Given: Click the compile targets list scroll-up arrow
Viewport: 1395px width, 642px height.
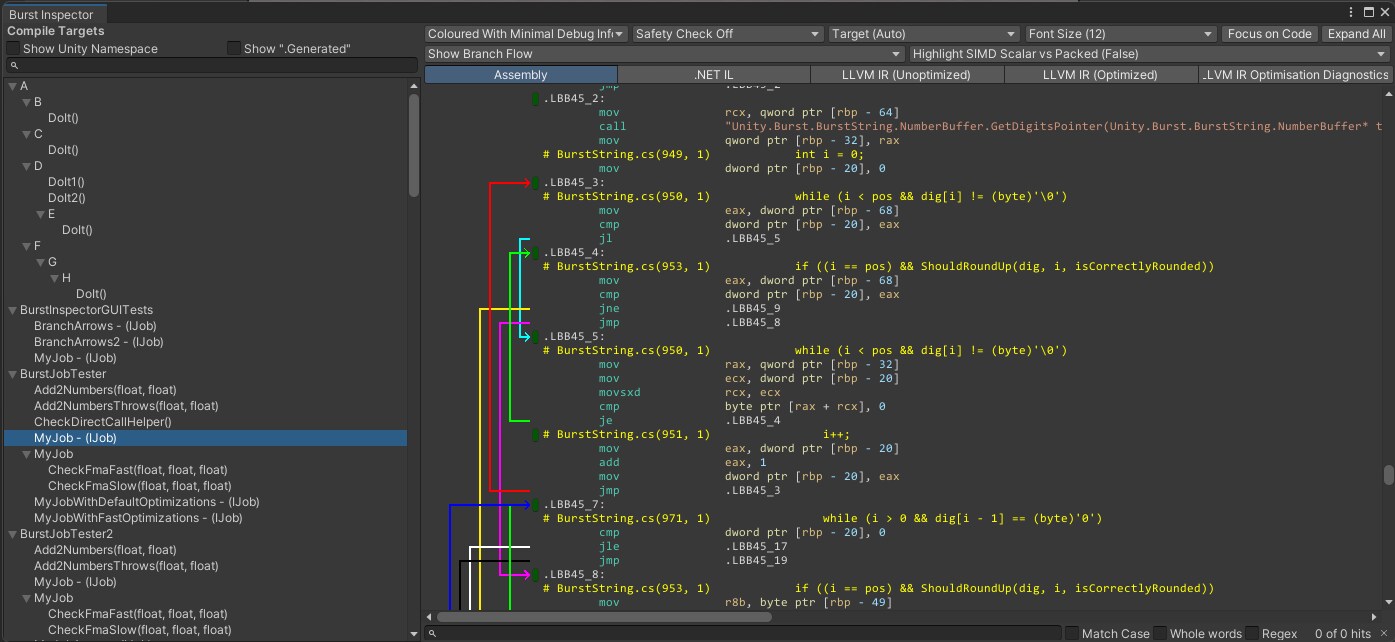Looking at the screenshot, I should 414,87.
